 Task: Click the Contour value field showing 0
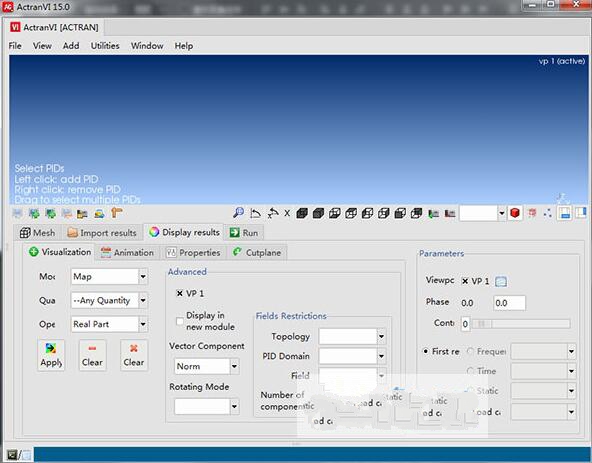(x=465, y=324)
